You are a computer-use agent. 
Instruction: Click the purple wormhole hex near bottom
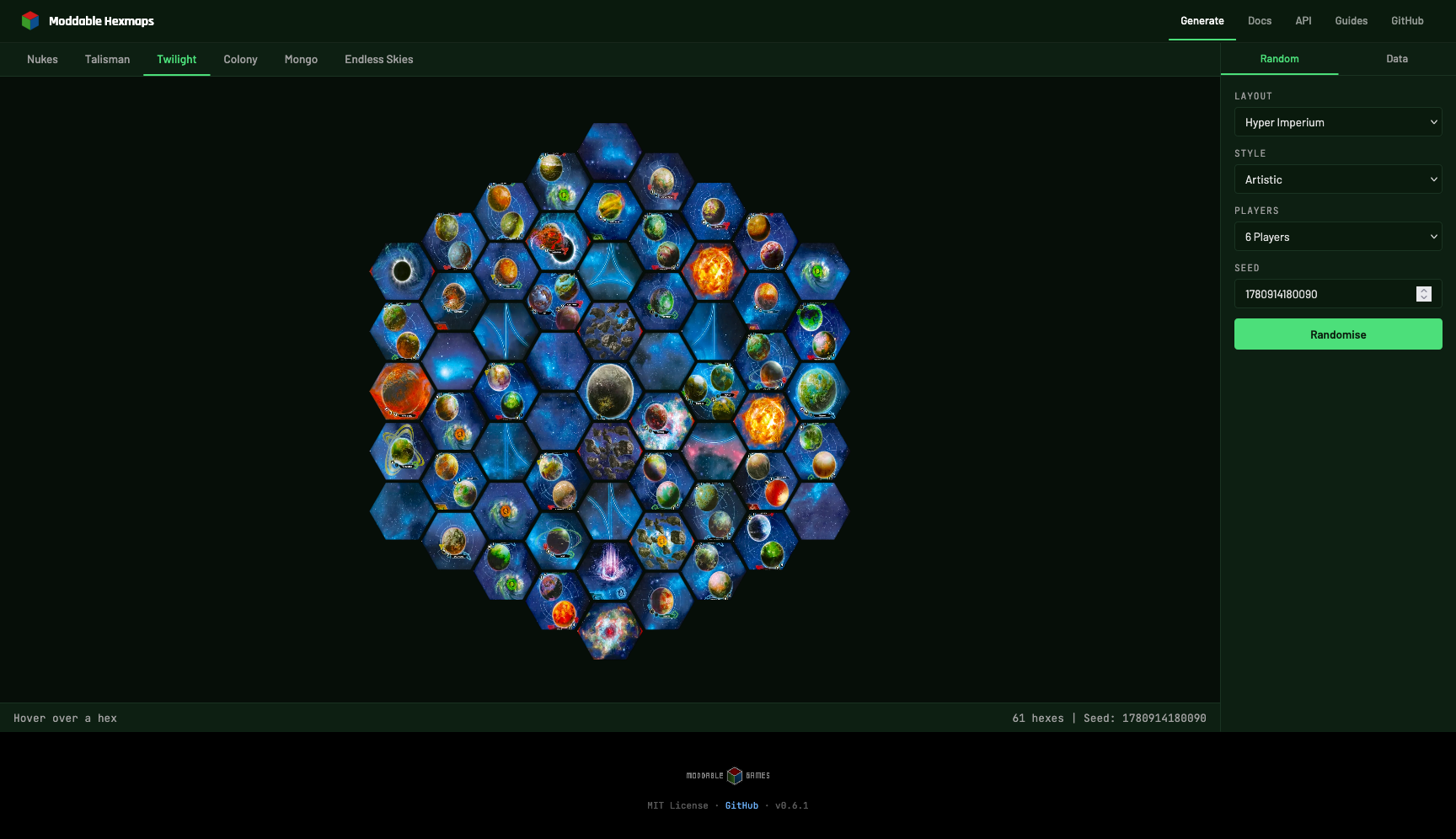point(610,570)
